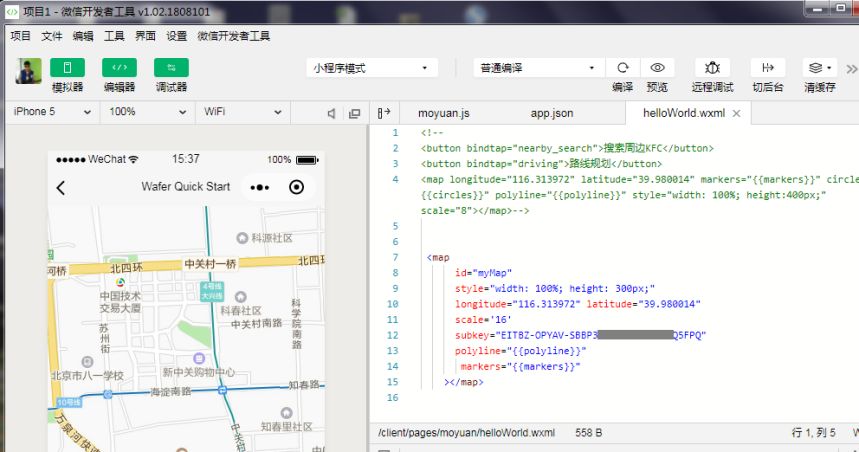Open the 文件 menu

point(52,36)
